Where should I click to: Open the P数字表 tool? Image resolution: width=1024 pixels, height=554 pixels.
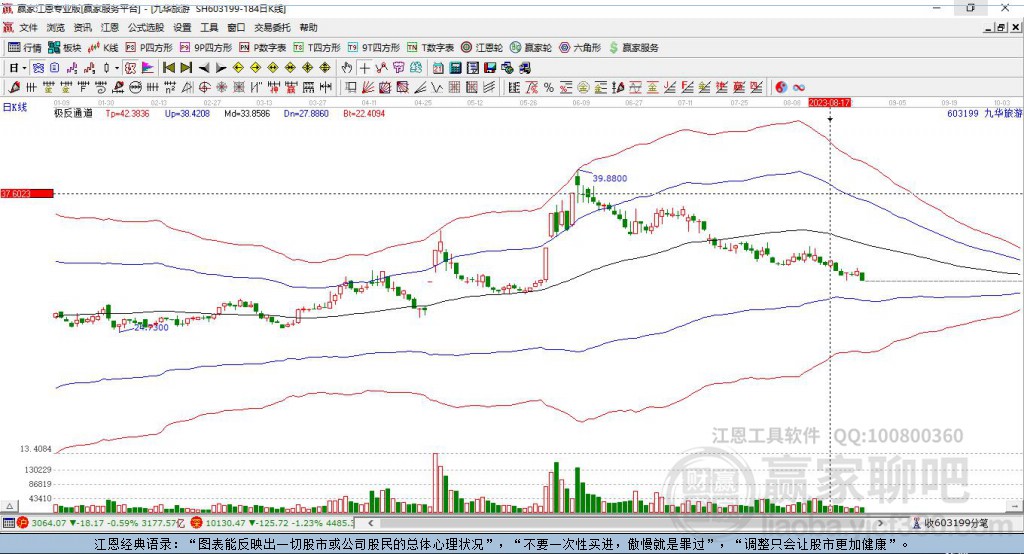click(263, 48)
